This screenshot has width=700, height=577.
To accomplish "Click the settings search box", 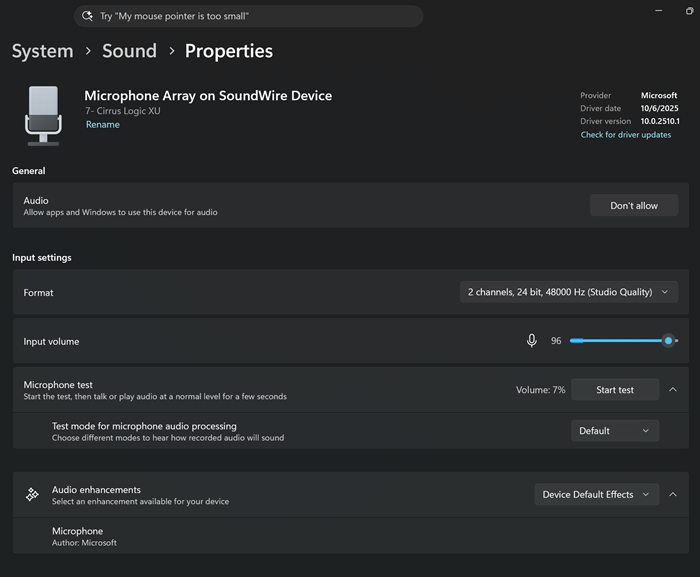I will [249, 16].
